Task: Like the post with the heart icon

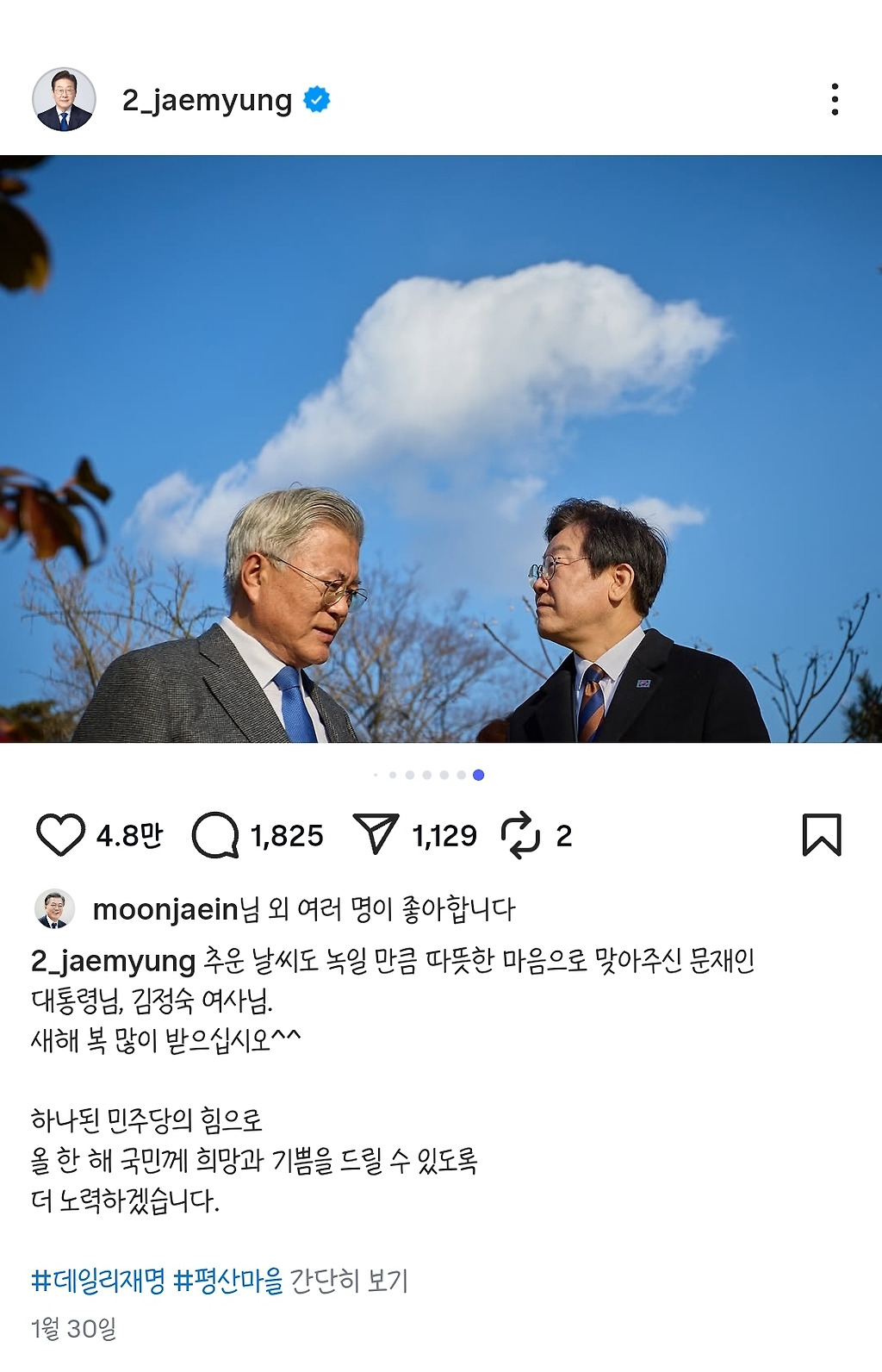Action: coord(60,835)
